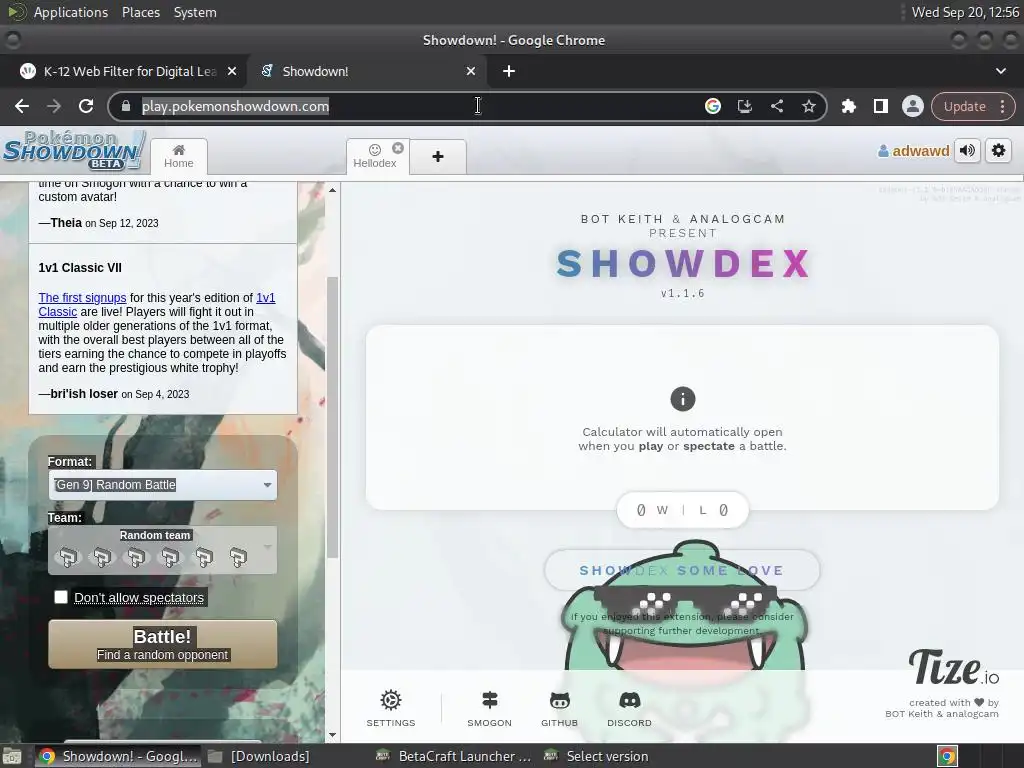
Task: Click the address bar URL field
Action: tap(418, 106)
